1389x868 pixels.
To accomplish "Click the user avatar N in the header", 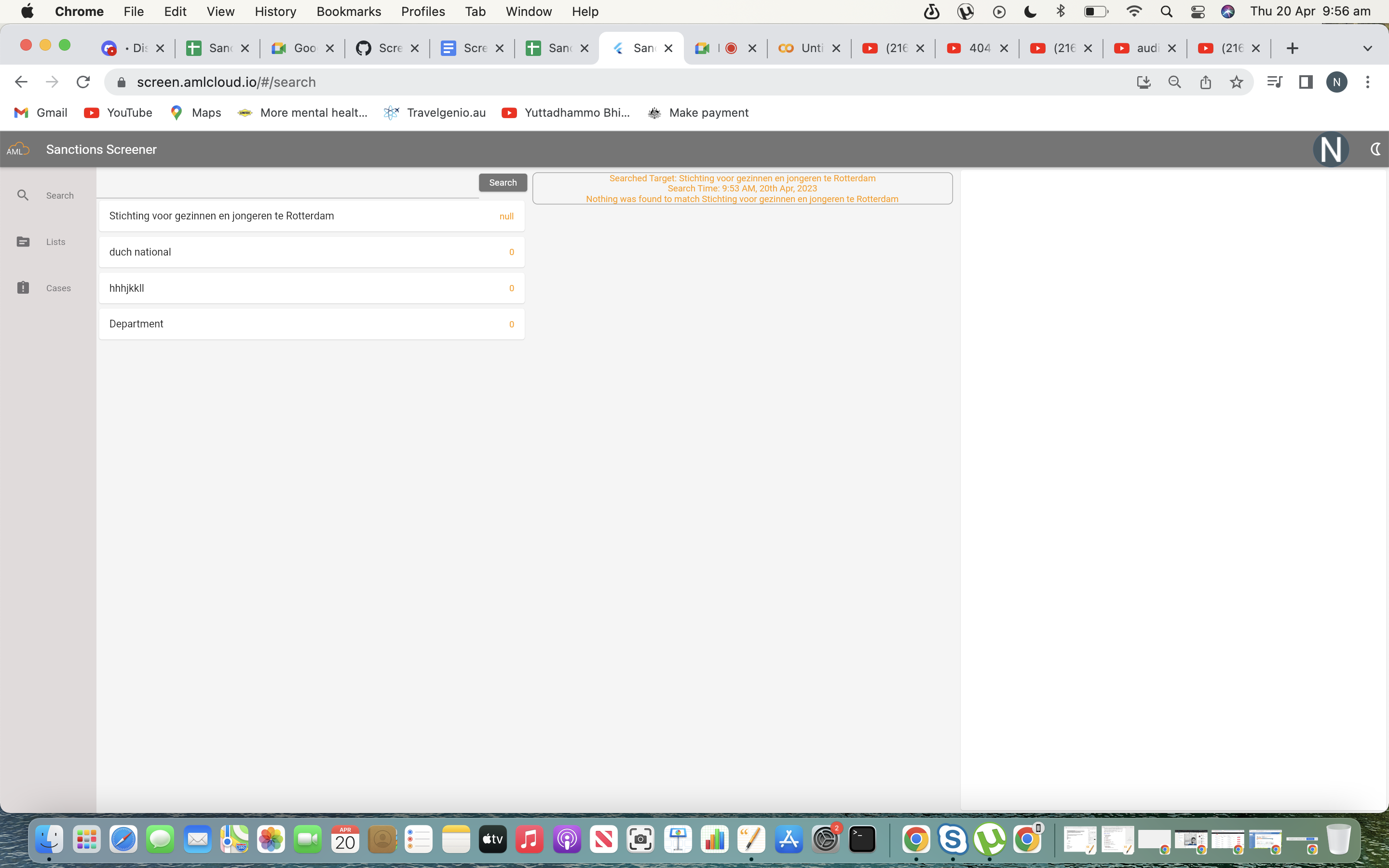I will (1331, 149).
